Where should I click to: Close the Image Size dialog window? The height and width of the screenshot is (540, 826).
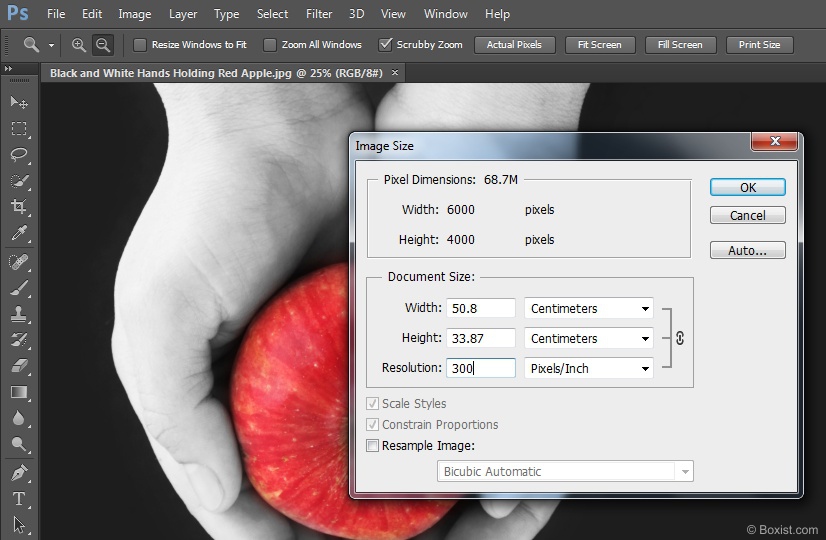pos(774,141)
